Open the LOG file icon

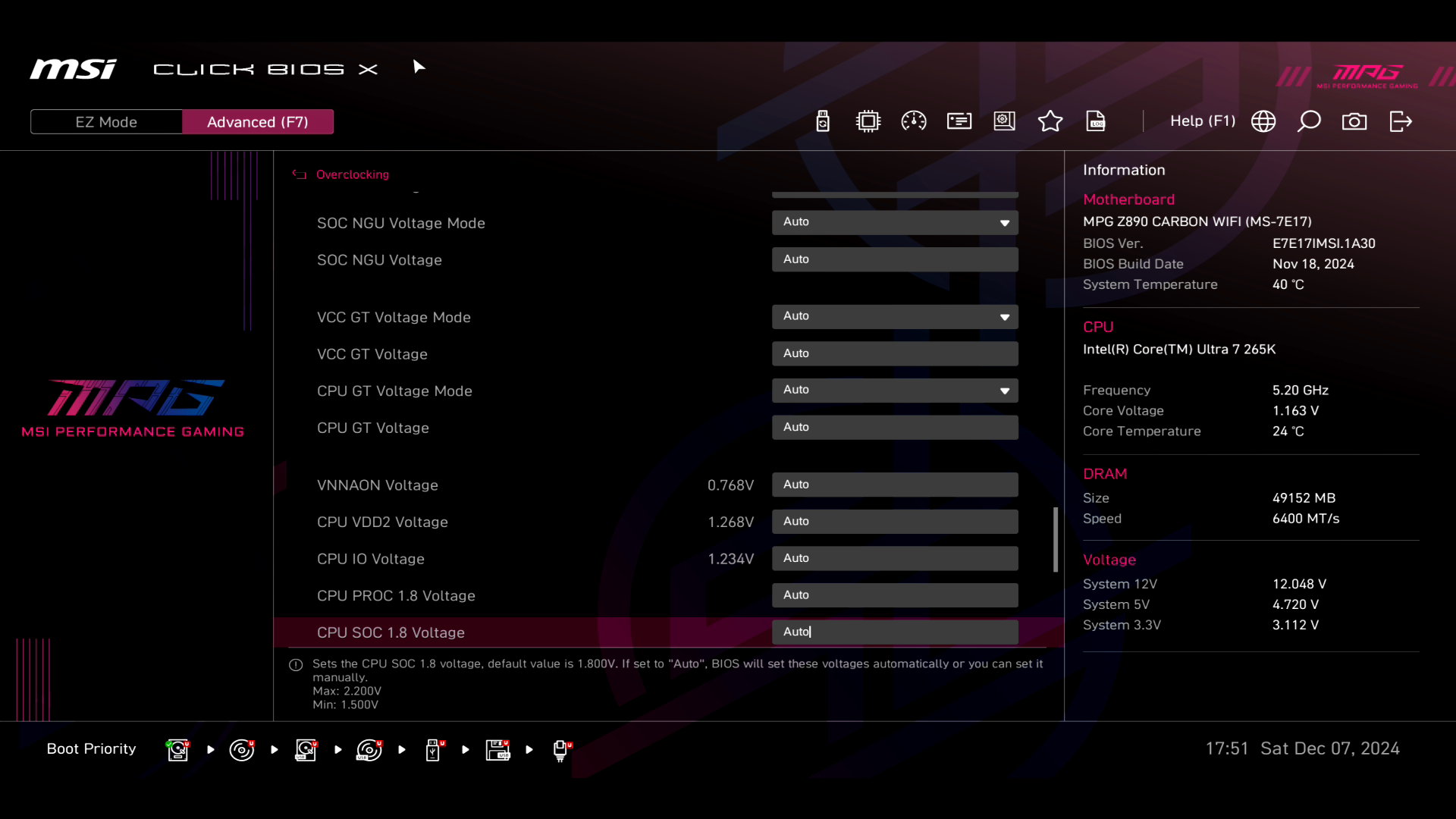pos(1096,121)
